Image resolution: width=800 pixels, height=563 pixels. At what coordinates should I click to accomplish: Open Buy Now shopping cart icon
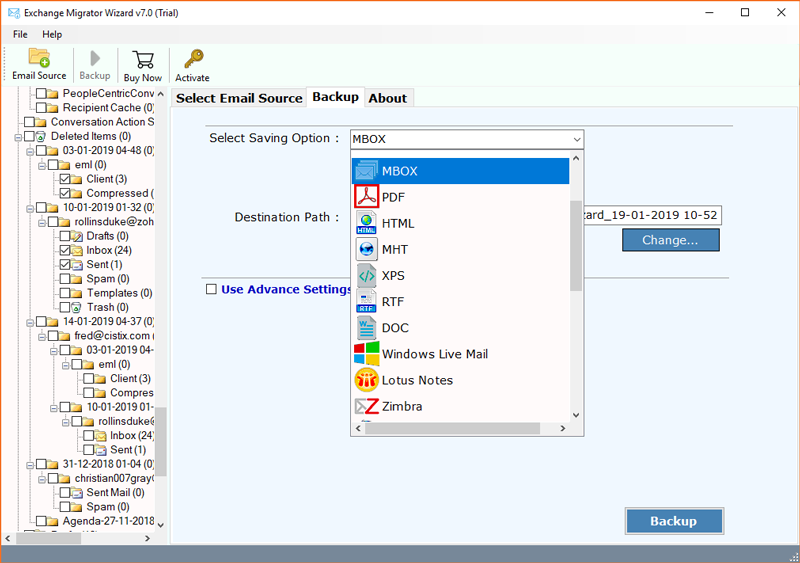tap(143, 59)
